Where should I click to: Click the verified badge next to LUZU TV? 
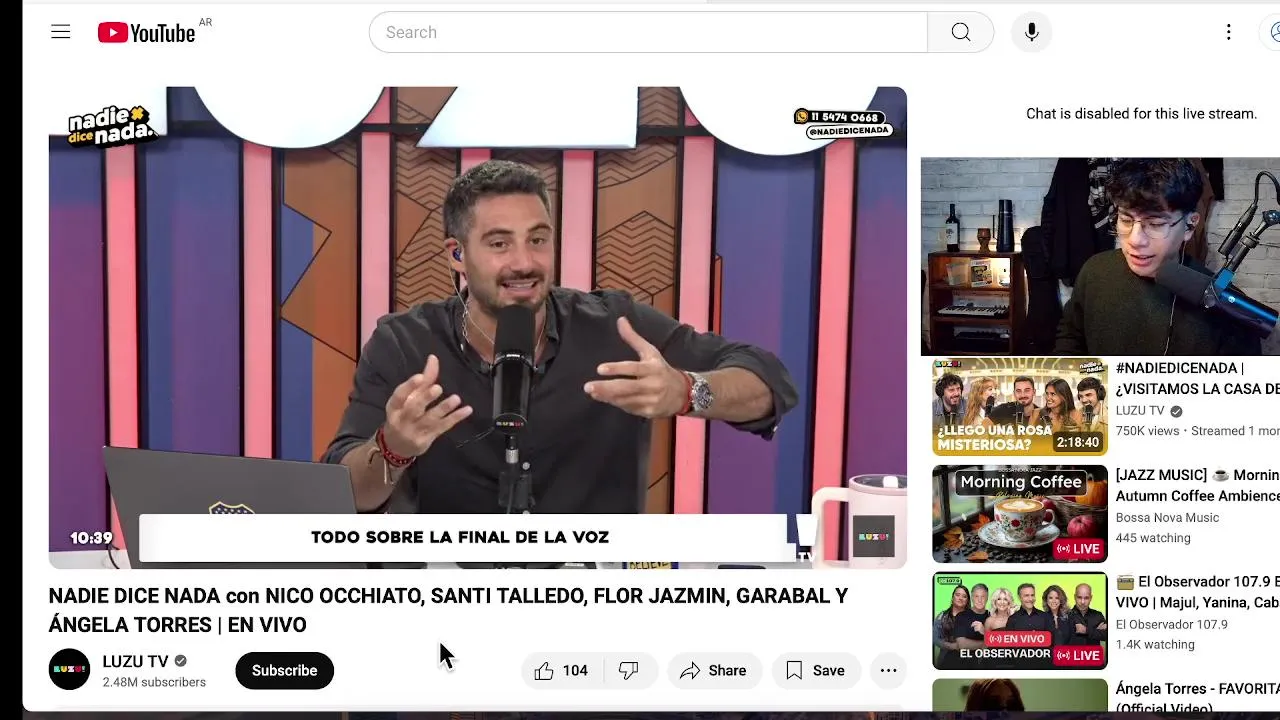[x=181, y=661]
